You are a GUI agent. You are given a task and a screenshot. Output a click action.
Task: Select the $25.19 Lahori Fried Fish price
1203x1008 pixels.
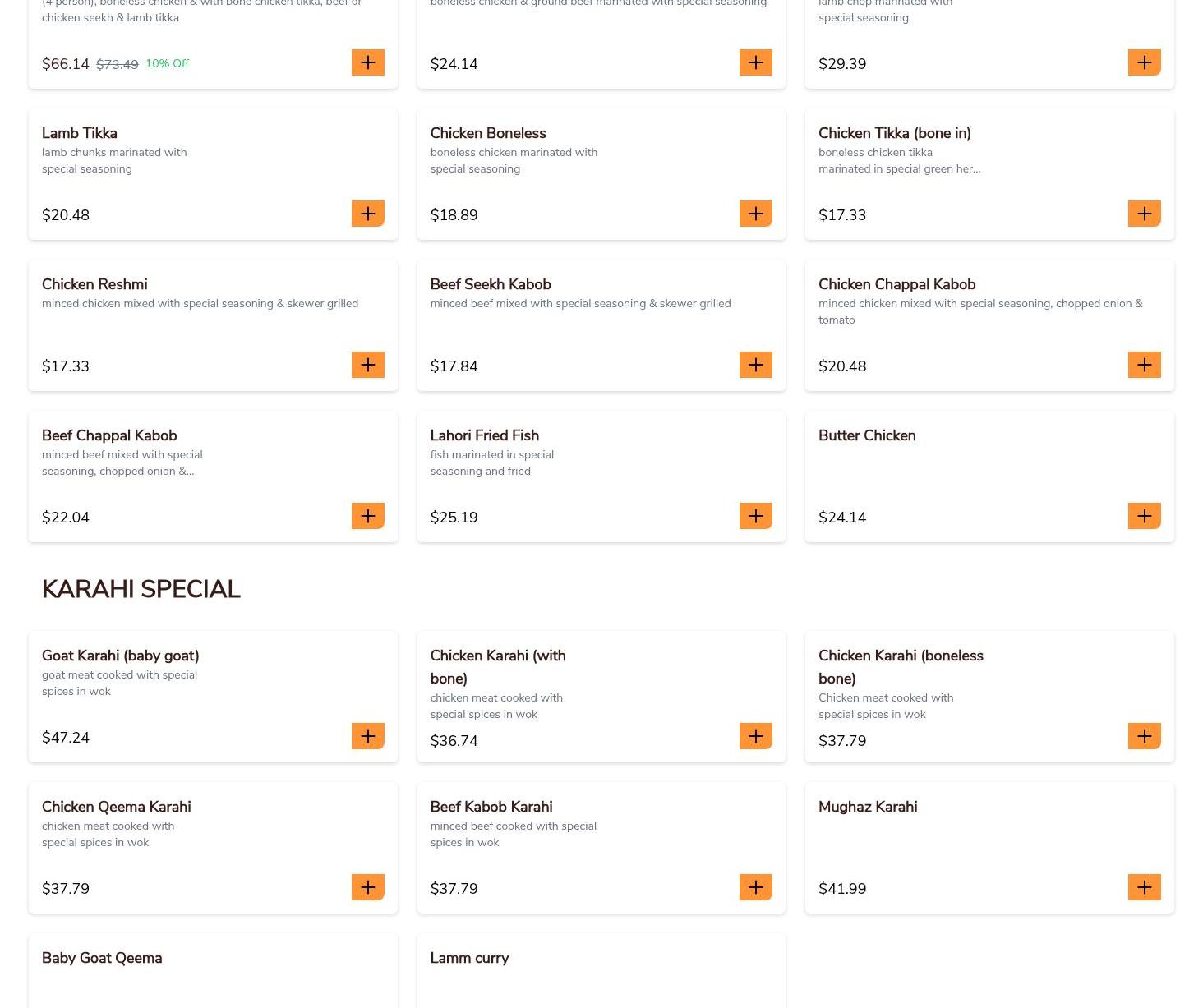click(x=454, y=518)
